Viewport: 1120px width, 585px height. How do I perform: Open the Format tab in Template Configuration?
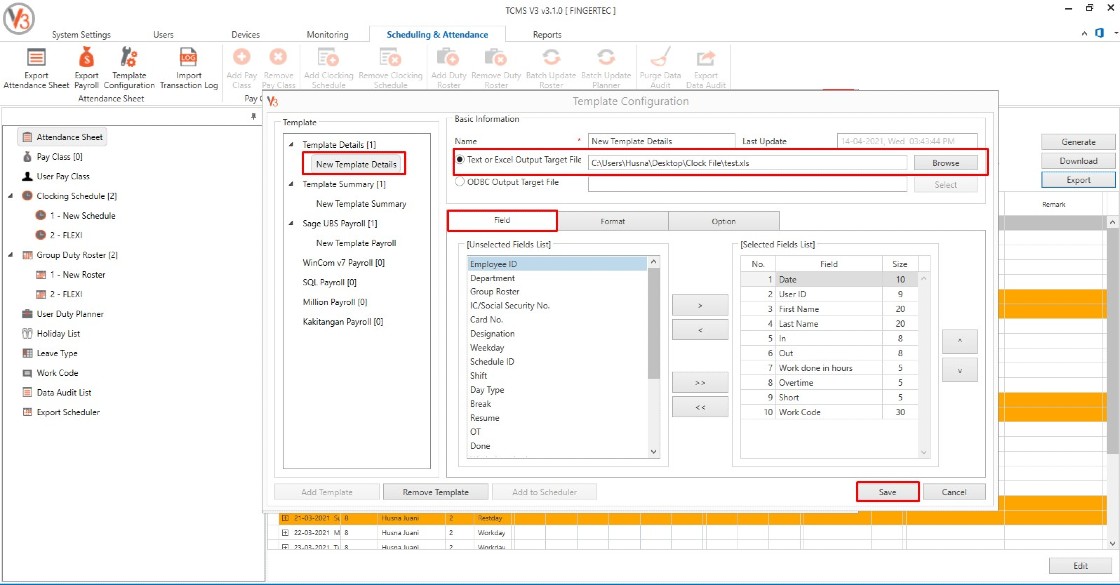coord(613,221)
